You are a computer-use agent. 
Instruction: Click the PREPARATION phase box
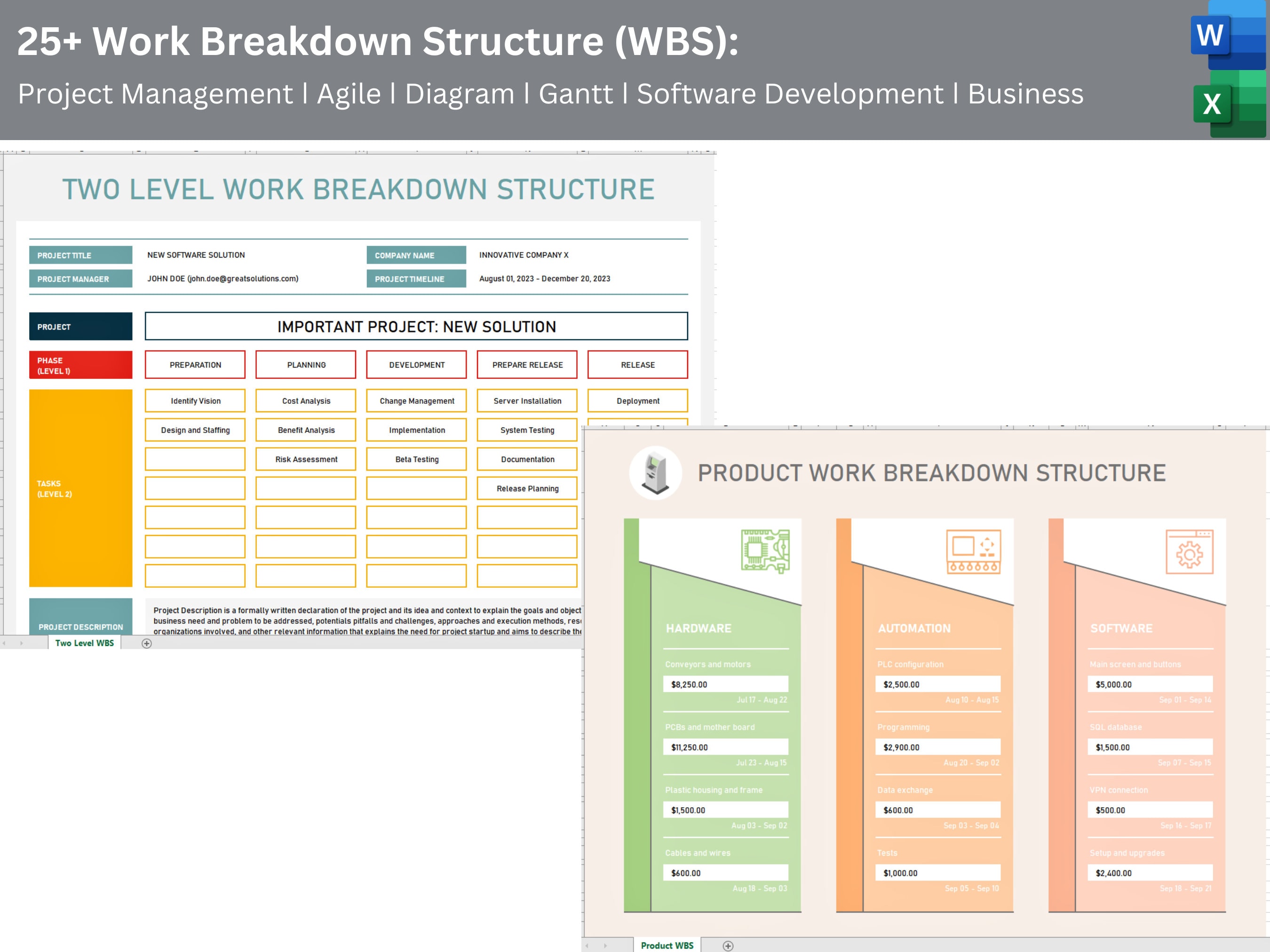pyautogui.click(x=195, y=364)
